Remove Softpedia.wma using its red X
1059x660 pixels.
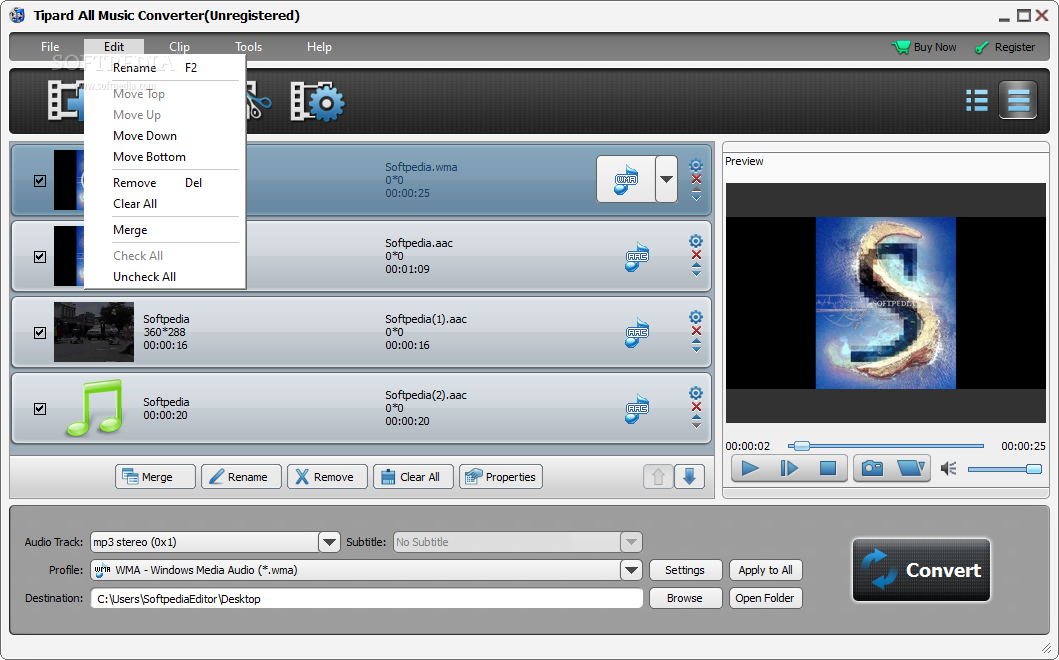(x=696, y=179)
